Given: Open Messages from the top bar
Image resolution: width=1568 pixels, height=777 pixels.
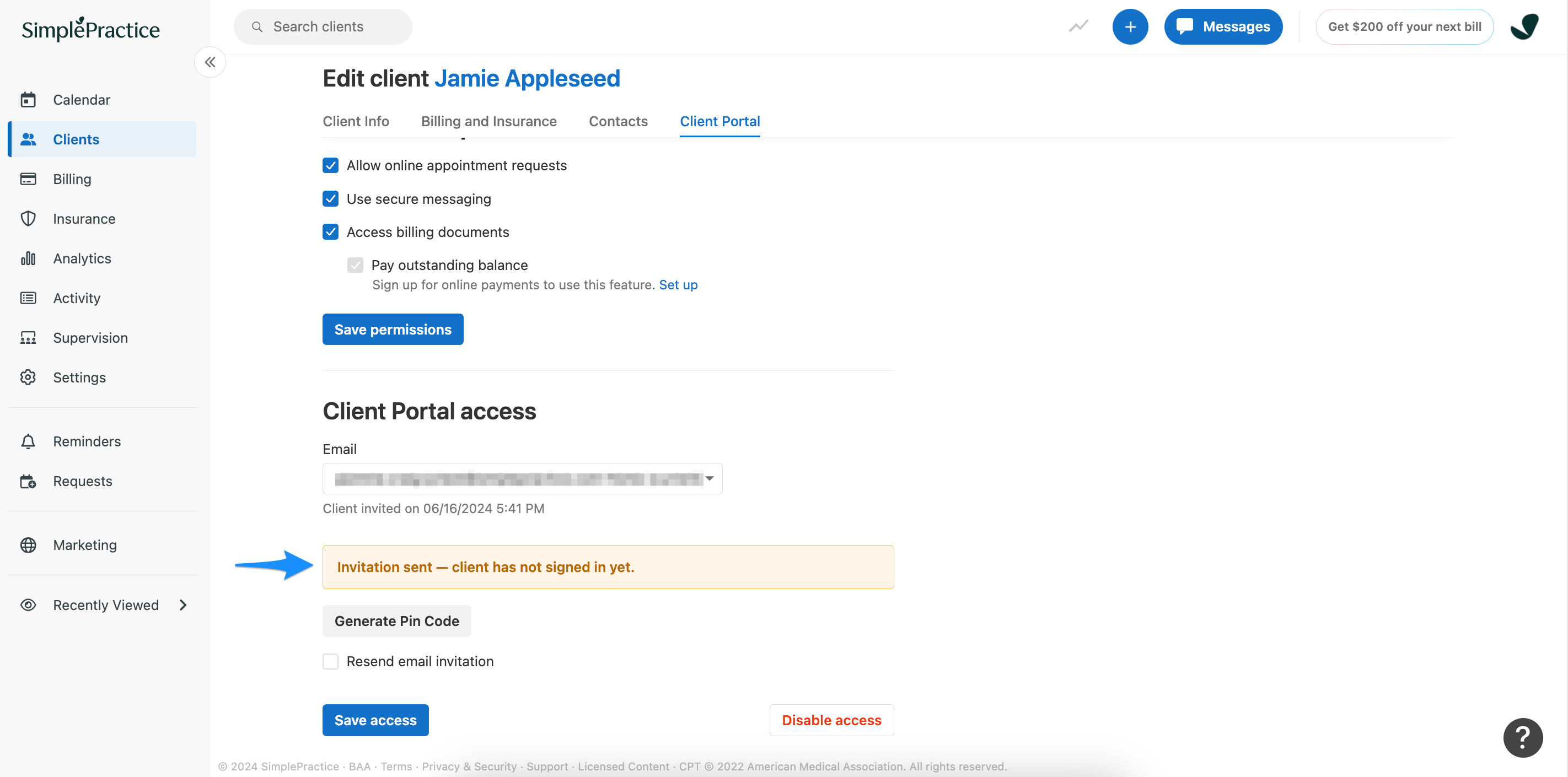Looking at the screenshot, I should [x=1223, y=26].
